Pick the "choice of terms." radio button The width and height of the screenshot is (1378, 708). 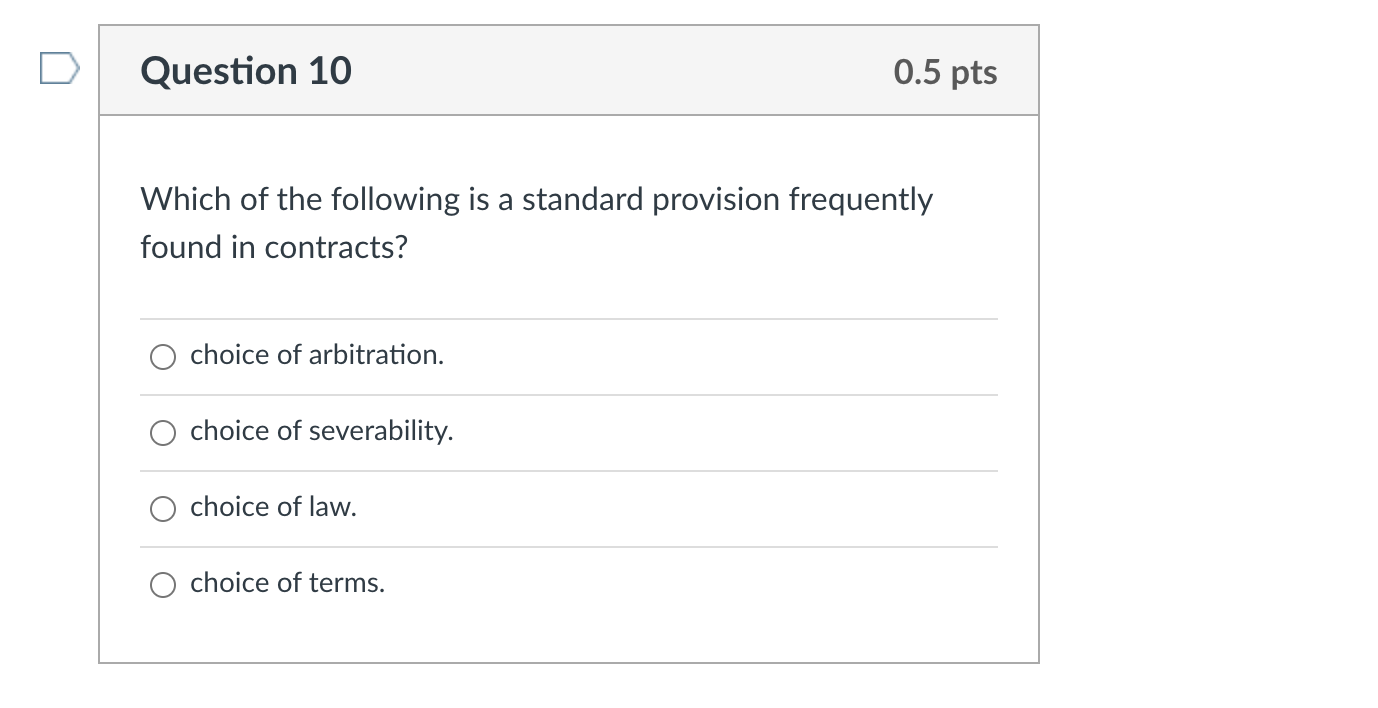pos(163,585)
